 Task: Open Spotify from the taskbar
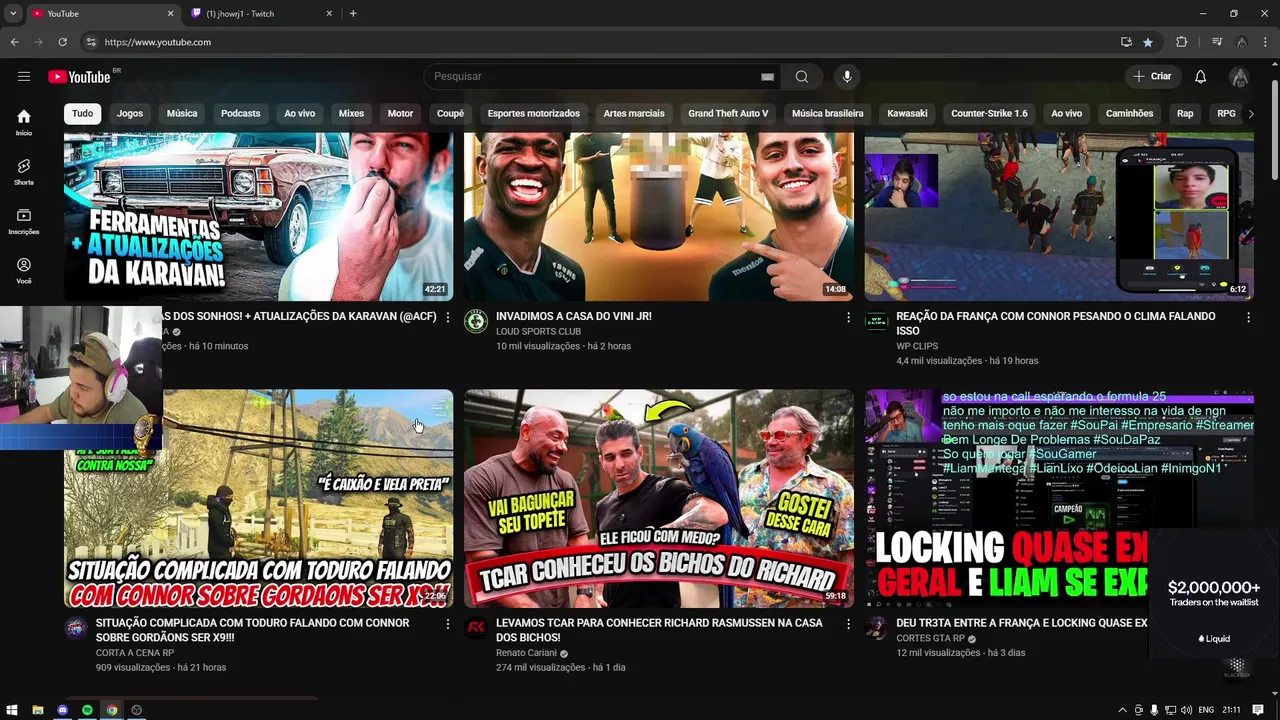point(88,710)
